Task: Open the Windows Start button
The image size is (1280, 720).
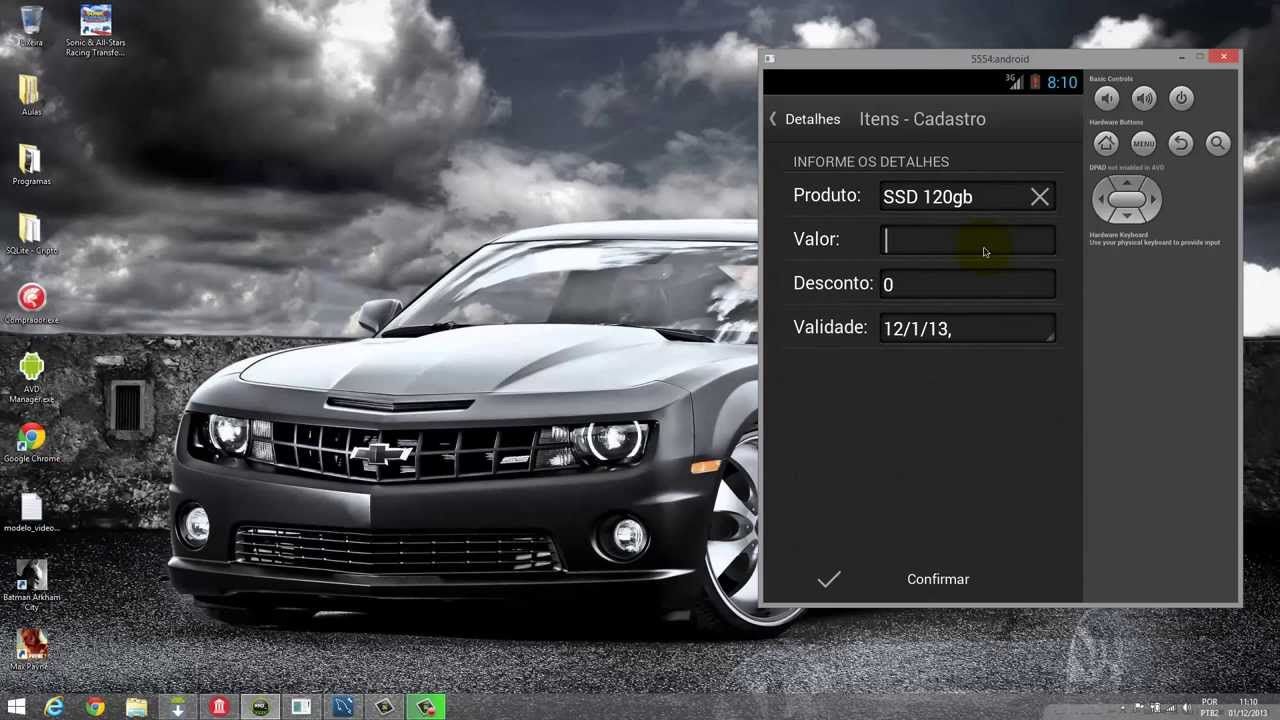Action: (16, 708)
